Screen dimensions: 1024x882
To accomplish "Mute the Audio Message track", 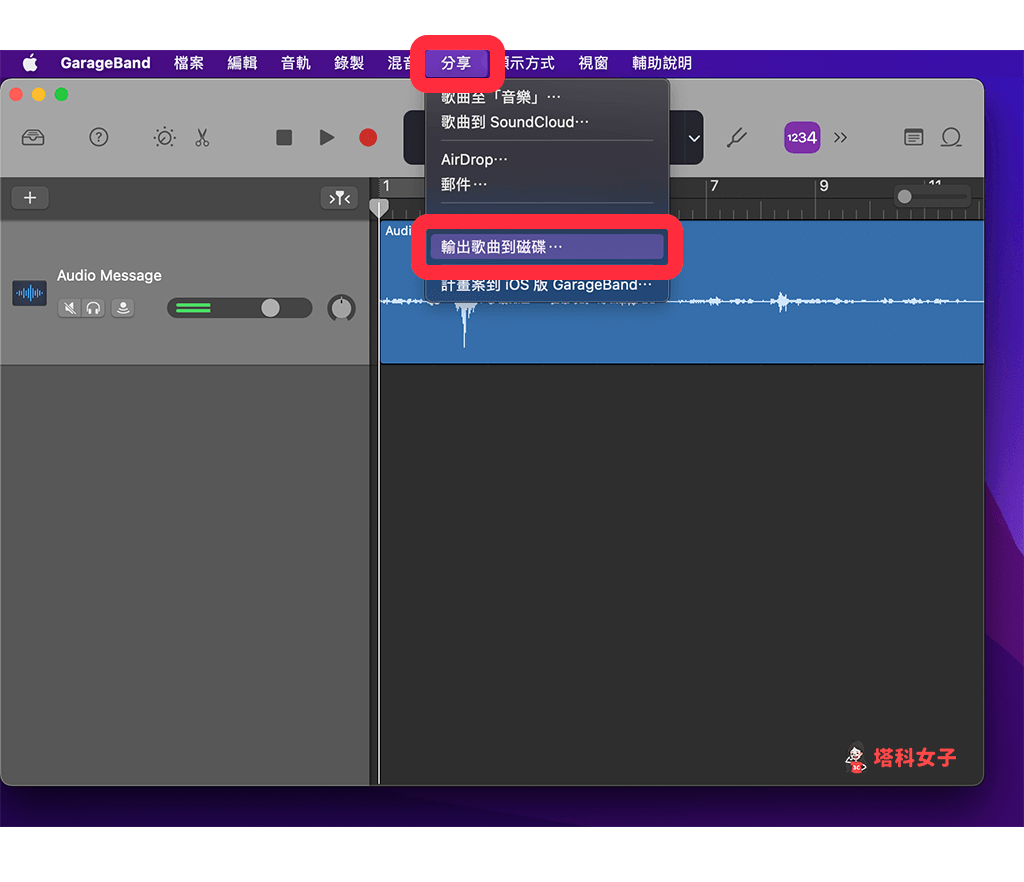I will [69, 308].
